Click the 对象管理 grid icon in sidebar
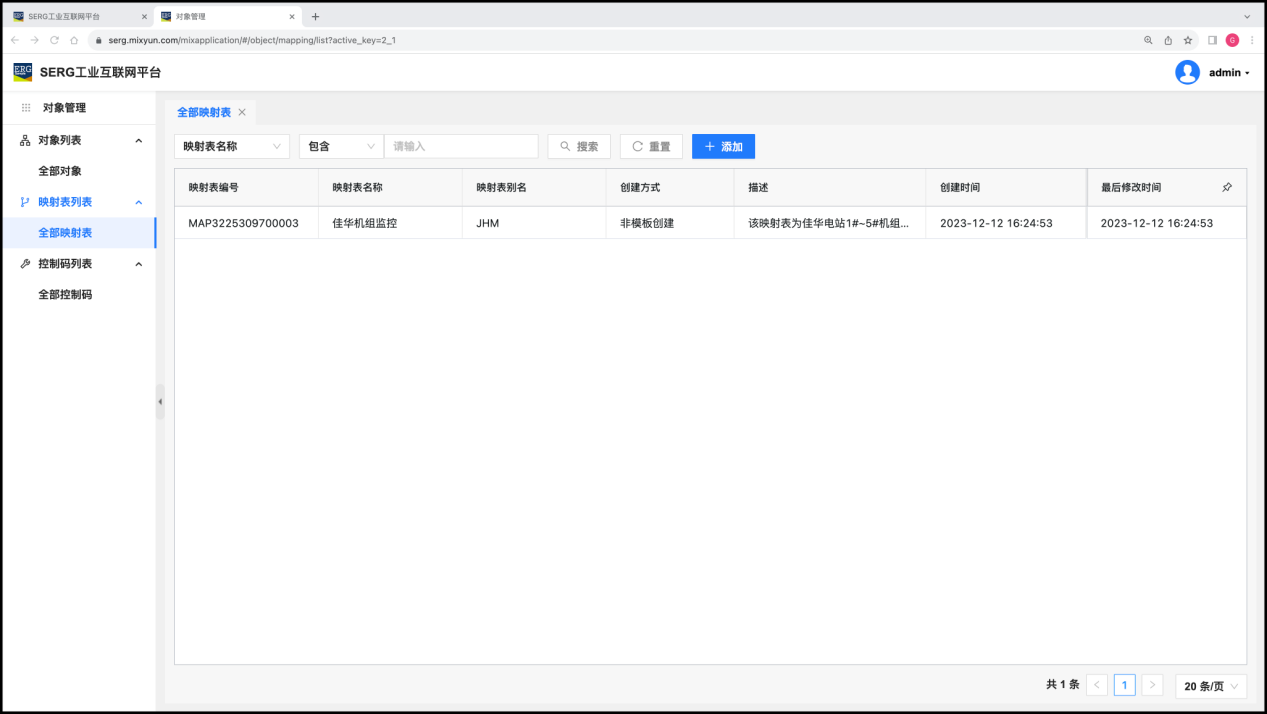The height and width of the screenshot is (714, 1267). click(x=26, y=108)
